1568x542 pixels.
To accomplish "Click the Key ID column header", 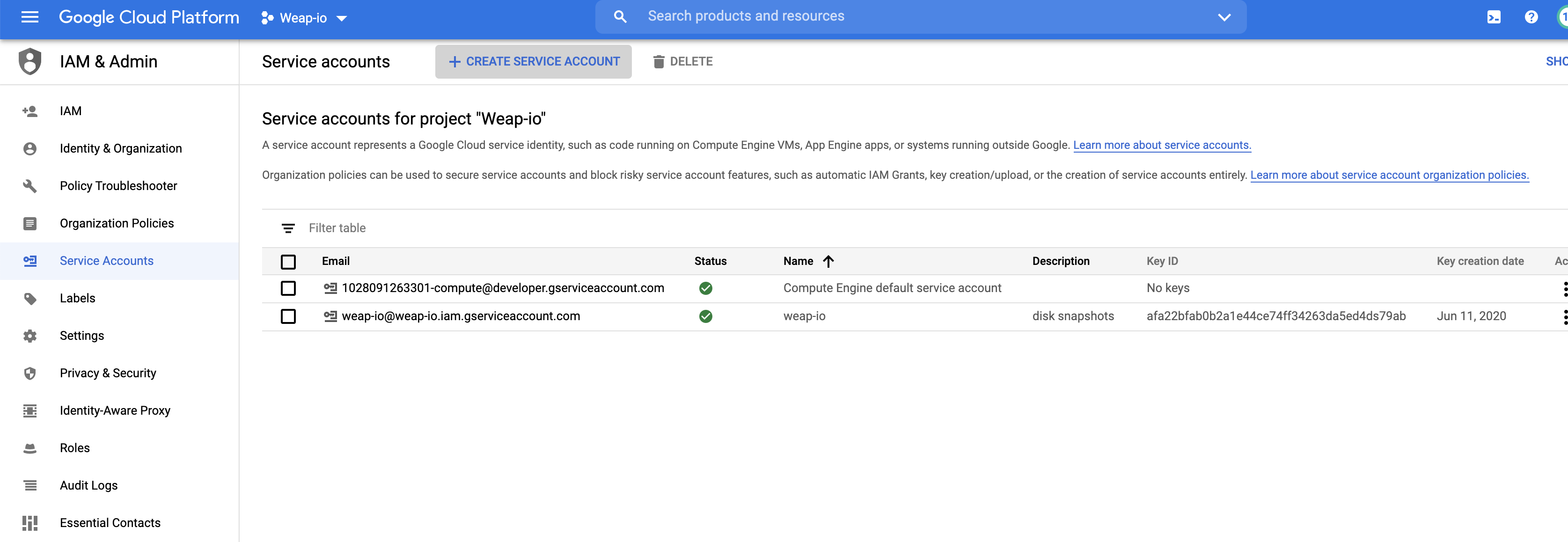I will tap(1162, 261).
